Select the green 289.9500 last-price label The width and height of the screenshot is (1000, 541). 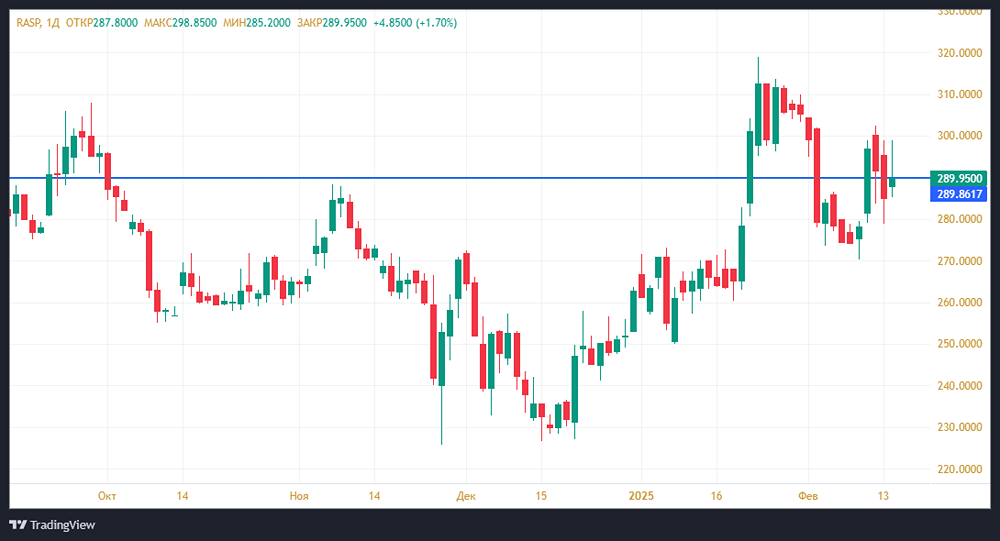962,178
